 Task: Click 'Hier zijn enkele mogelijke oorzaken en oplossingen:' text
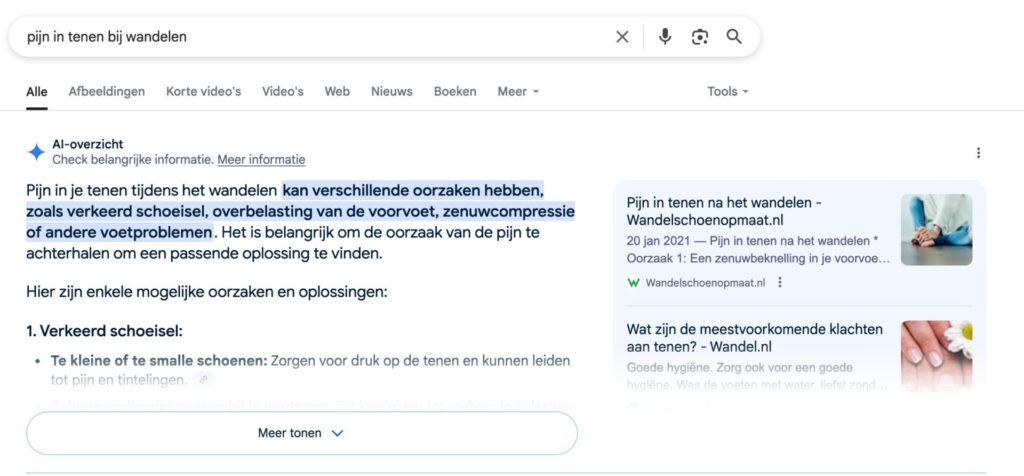[x=207, y=292]
